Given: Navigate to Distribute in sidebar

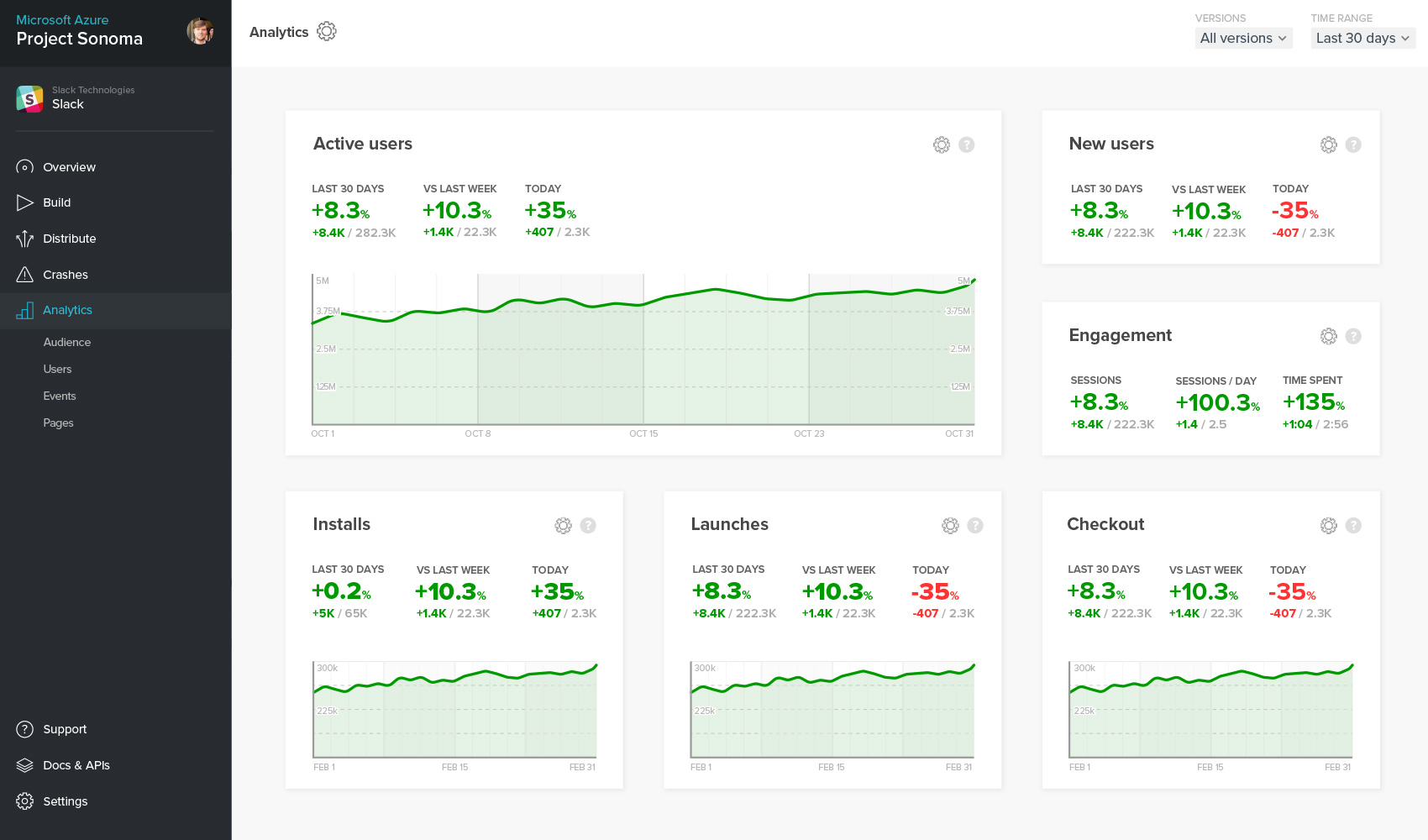Looking at the screenshot, I should (x=69, y=239).
